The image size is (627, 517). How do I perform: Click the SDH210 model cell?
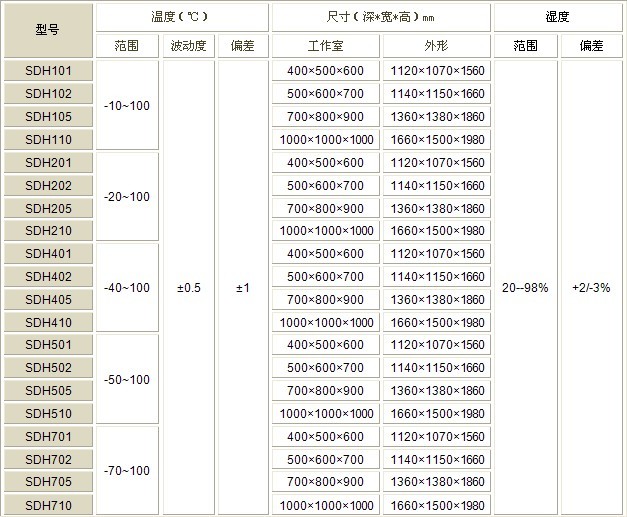point(48,231)
